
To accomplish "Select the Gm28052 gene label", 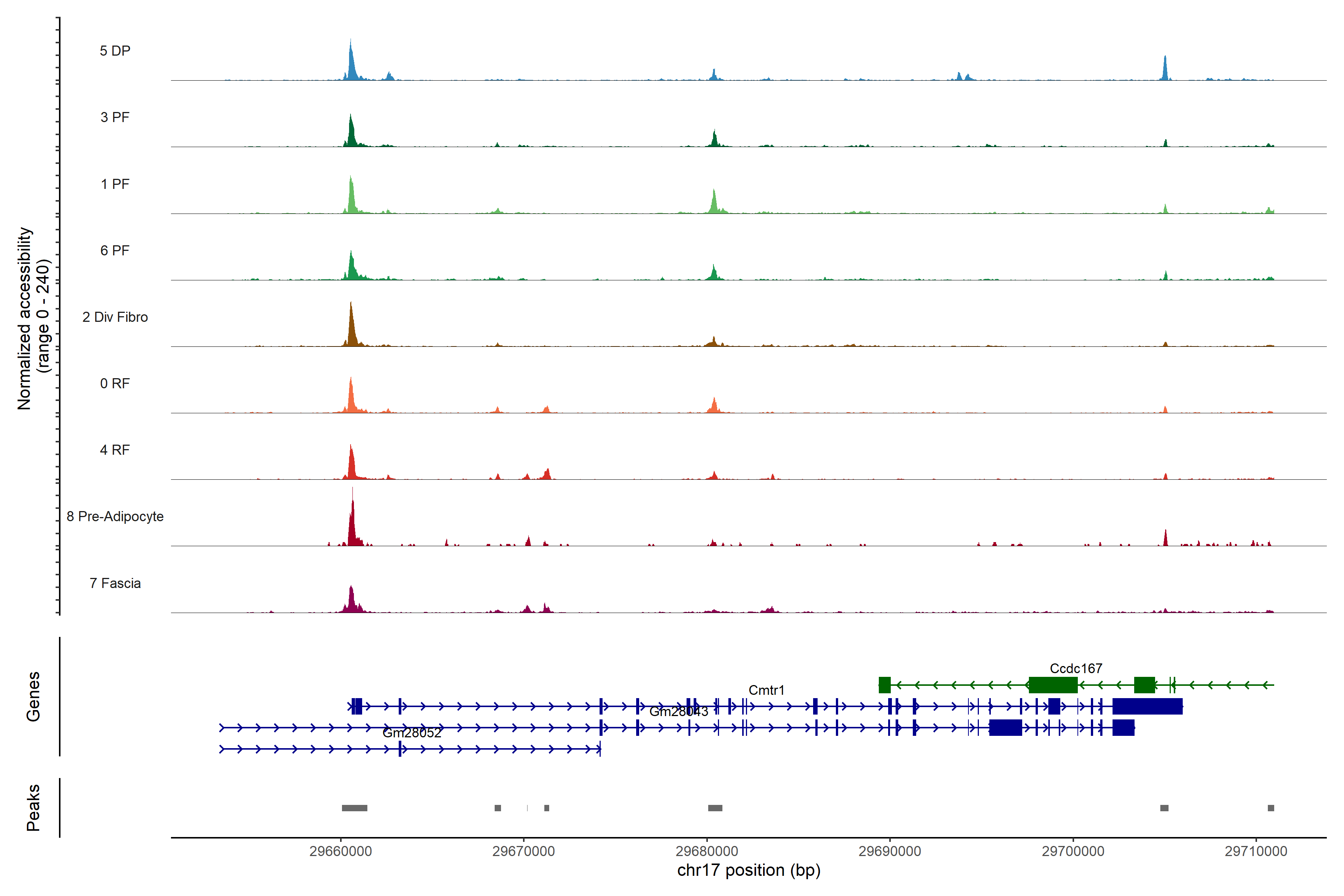I will click(411, 732).
